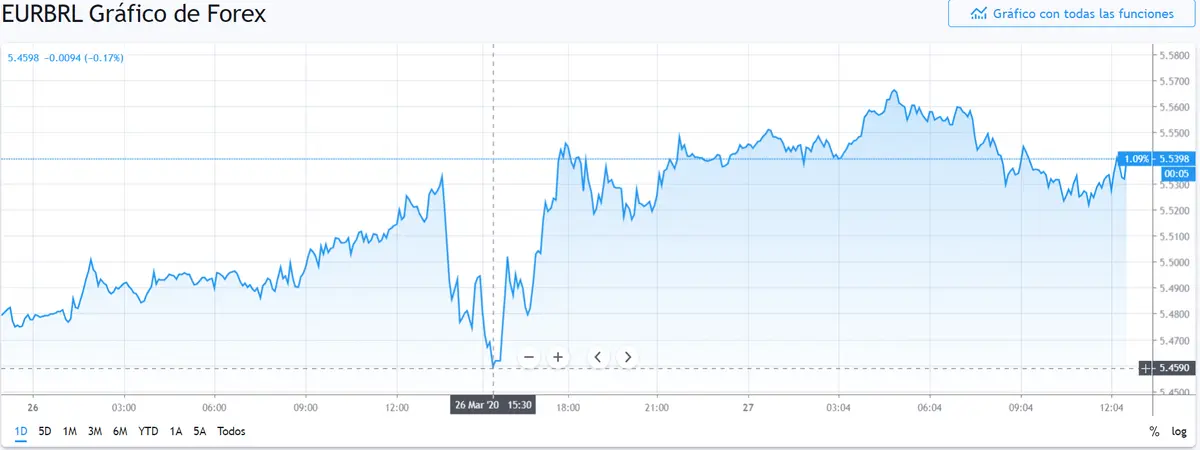Select the 5D time range
The image size is (1200, 450).
(x=45, y=431)
